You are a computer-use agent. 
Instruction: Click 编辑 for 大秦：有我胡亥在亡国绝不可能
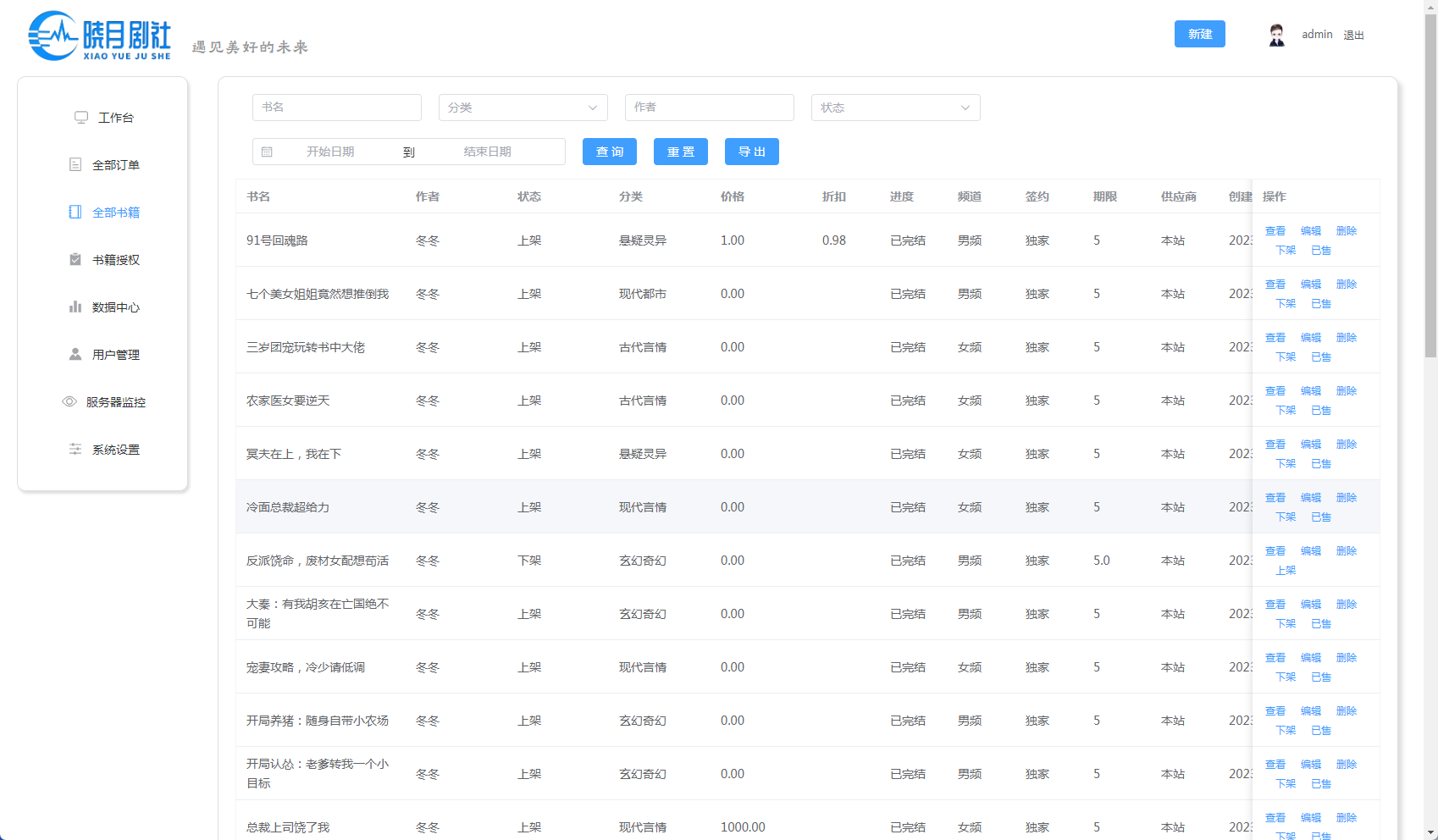coord(1311,604)
